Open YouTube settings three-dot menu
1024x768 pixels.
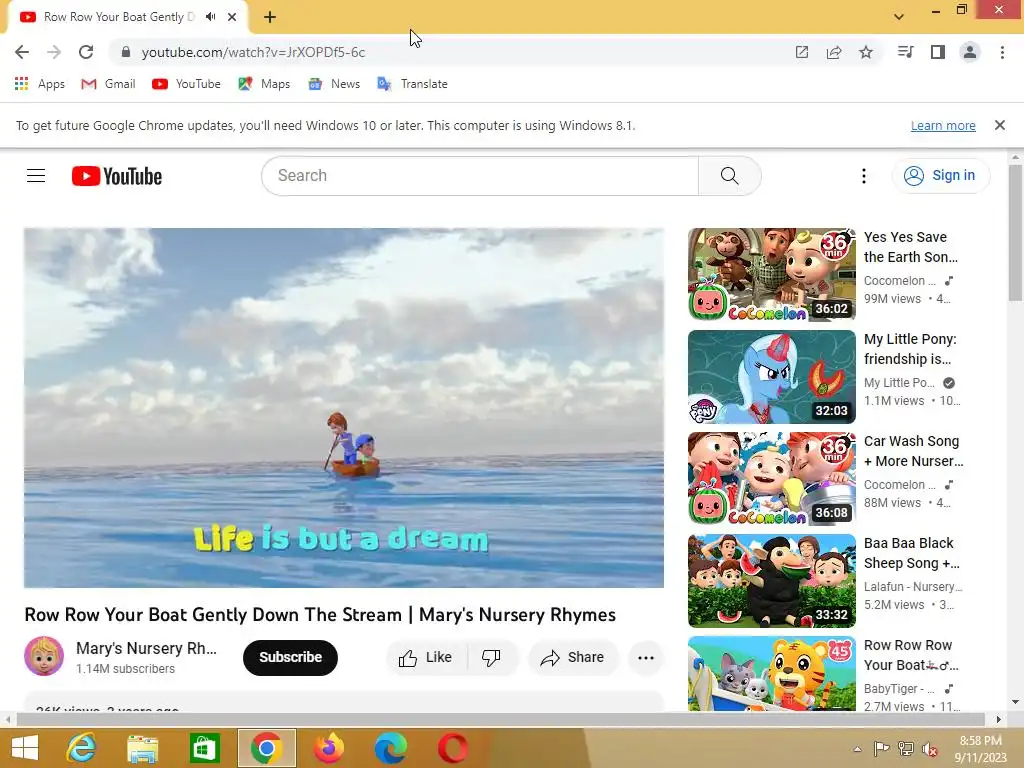[x=863, y=176]
